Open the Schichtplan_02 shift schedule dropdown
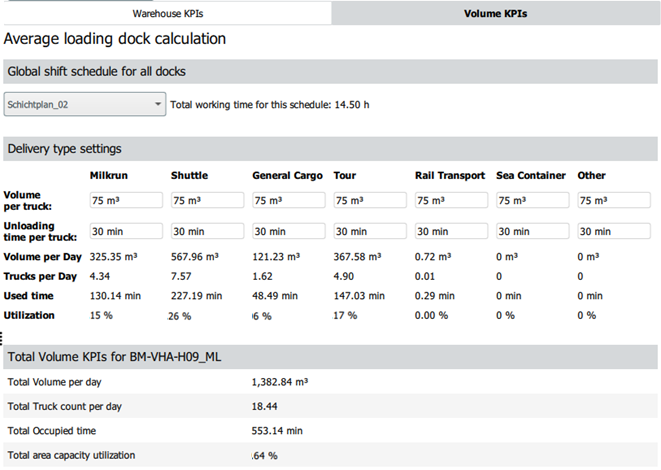 pyautogui.click(x=85, y=104)
